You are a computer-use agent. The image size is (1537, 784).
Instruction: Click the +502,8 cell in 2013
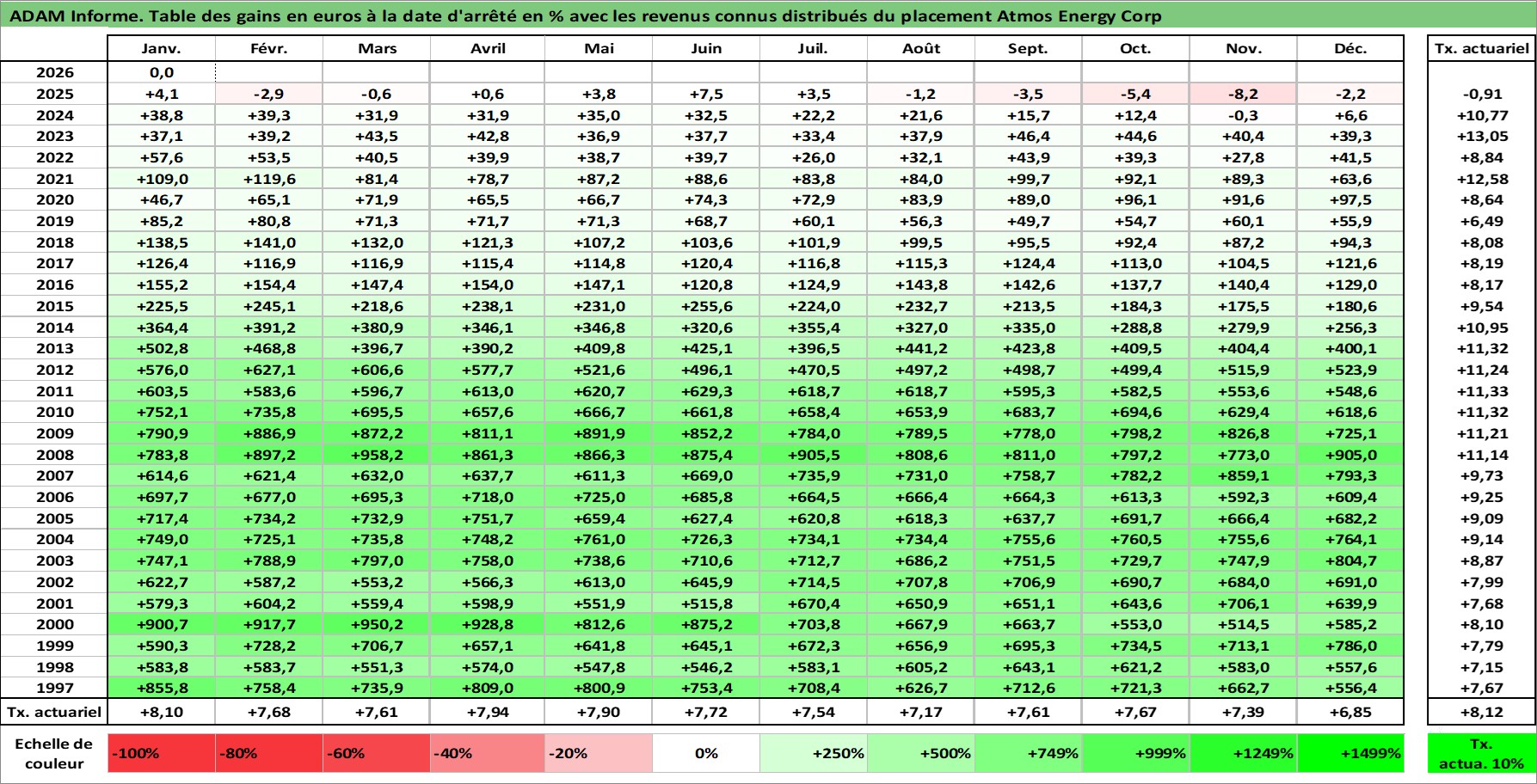click(x=162, y=348)
